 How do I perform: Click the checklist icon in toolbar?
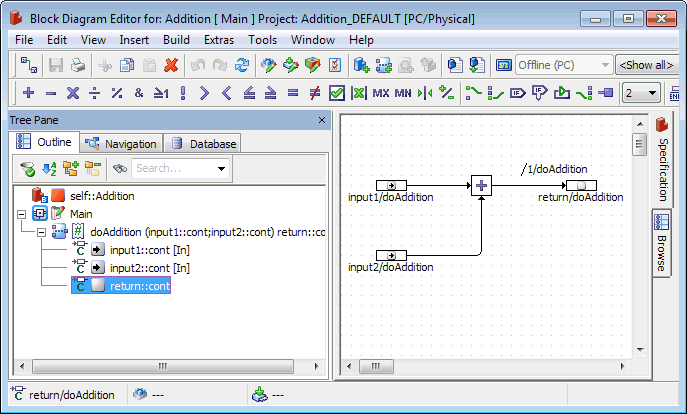[335, 66]
